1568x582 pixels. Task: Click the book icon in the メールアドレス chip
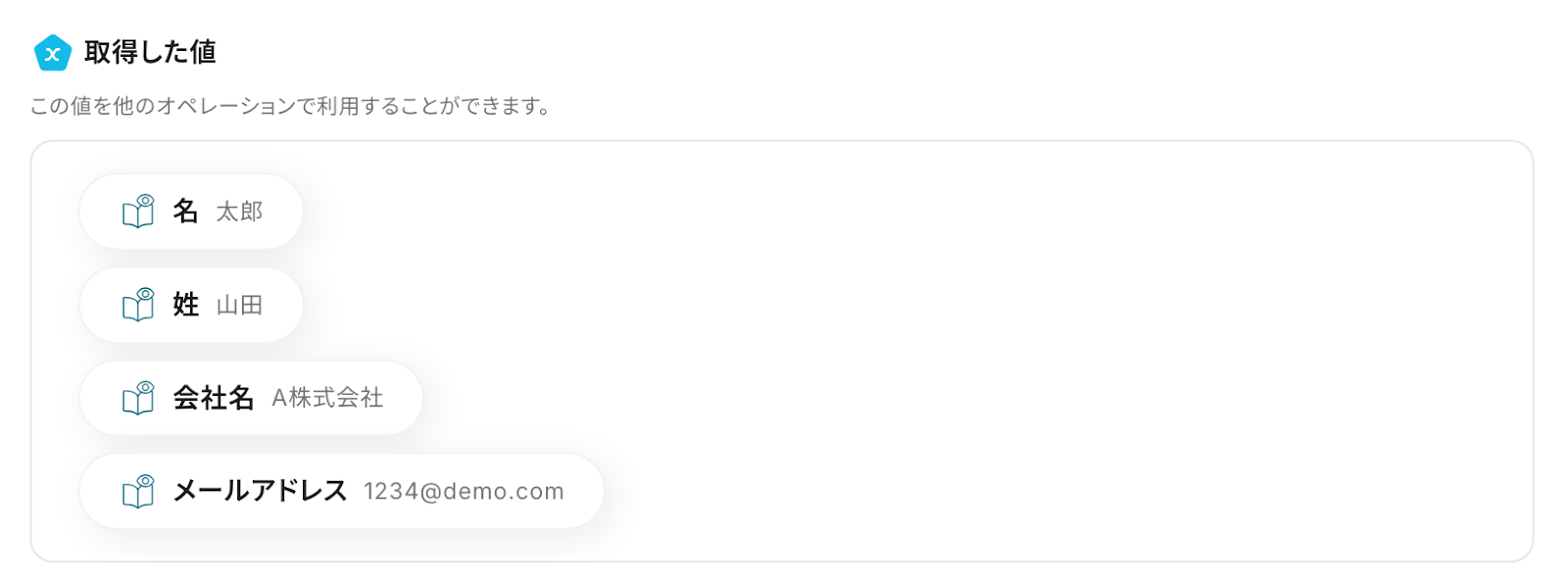tap(138, 491)
